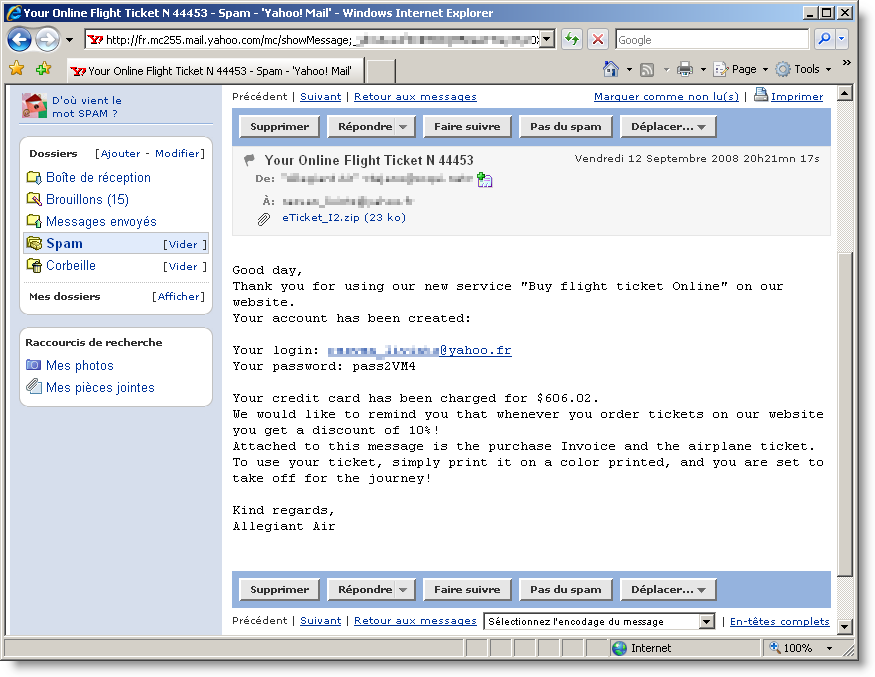Click the top Faire suivre button

(467, 127)
